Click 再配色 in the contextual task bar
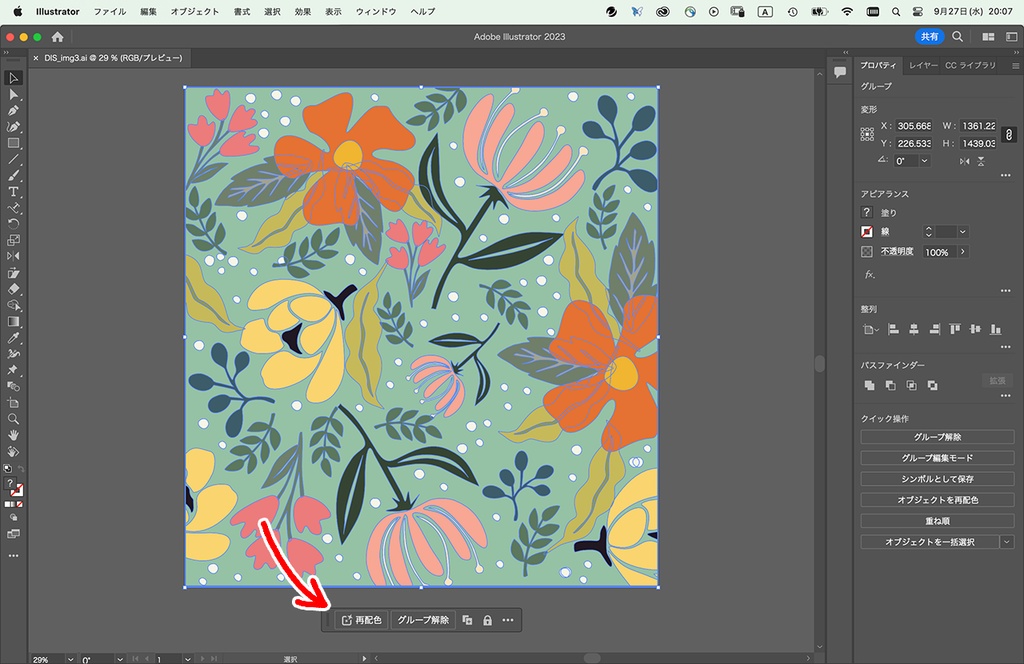Image resolution: width=1024 pixels, height=664 pixels. (362, 620)
